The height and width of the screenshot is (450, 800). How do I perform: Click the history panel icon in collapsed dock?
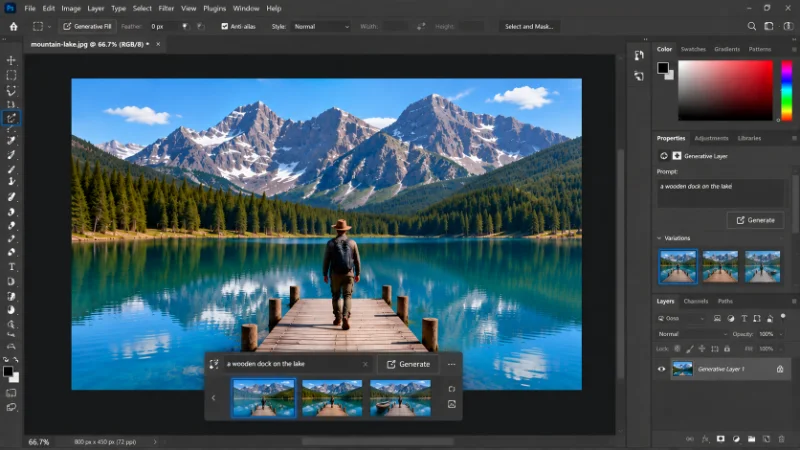coord(639,55)
